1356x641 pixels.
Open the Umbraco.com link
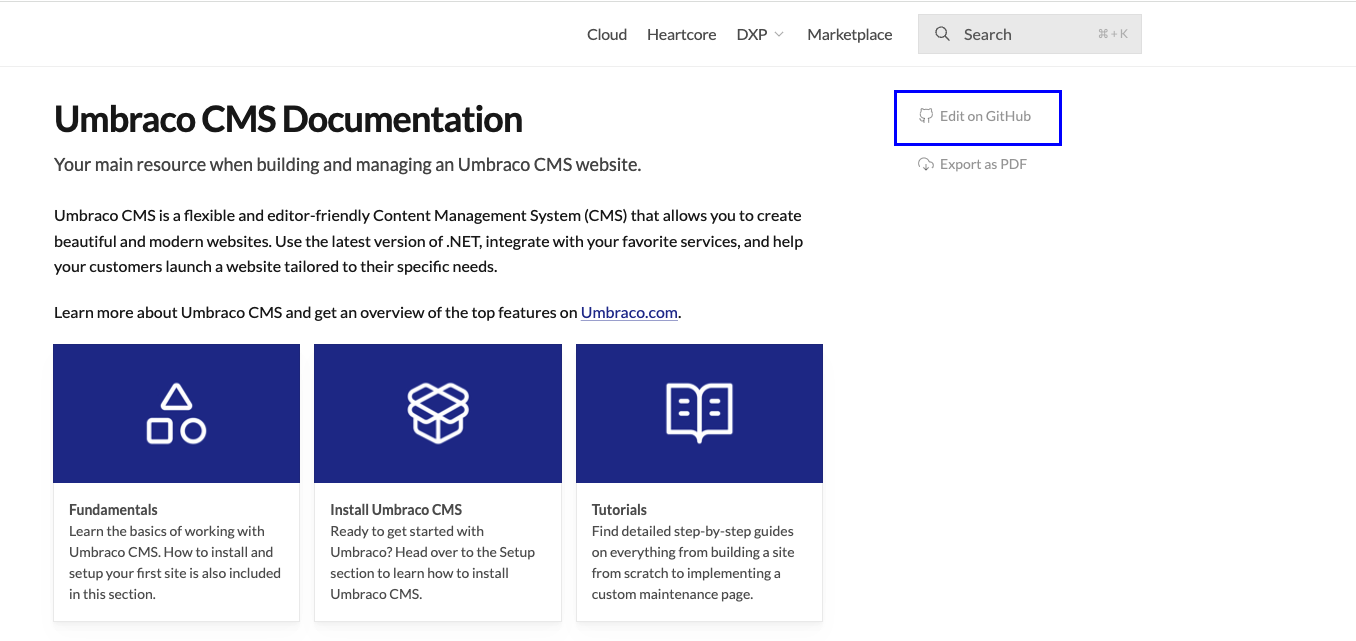coord(628,312)
